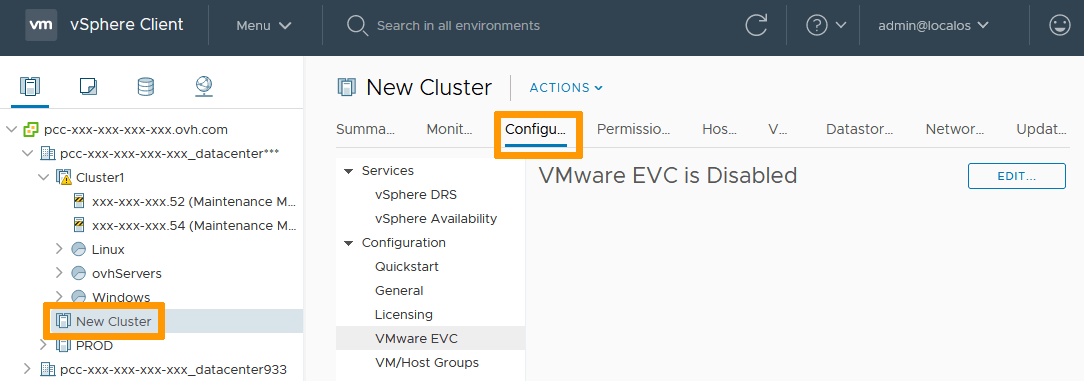This screenshot has height=381, width=1084.
Task: Collapse the Cluster1 node
Action: coord(44,177)
